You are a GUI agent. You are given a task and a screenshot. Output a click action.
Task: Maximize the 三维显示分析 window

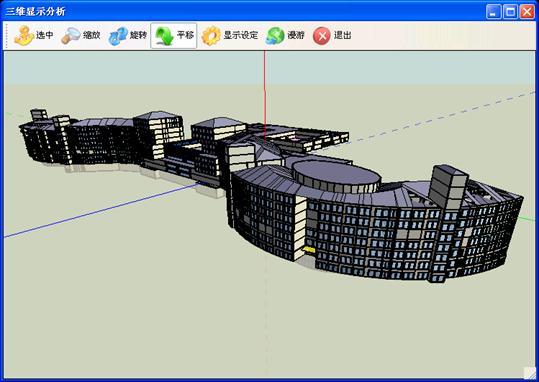pos(510,12)
